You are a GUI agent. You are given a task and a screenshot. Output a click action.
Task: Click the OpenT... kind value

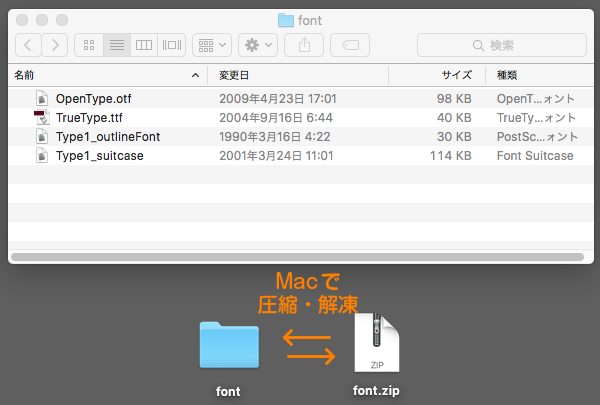pos(536,99)
